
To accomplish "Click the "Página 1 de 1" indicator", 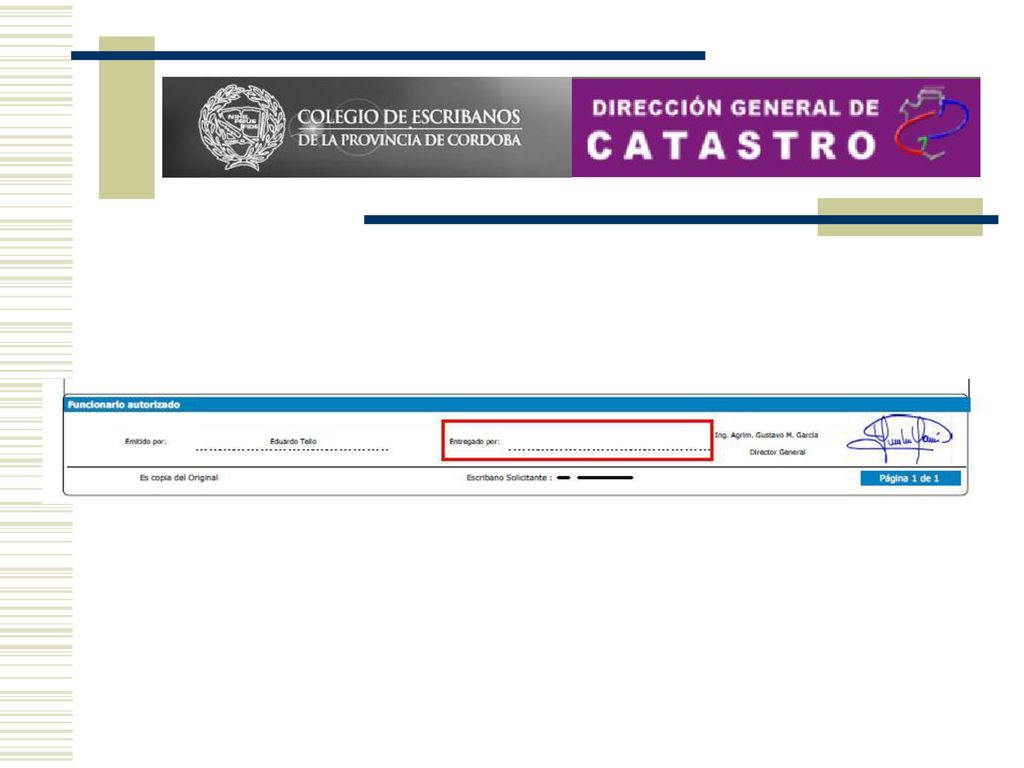I will (x=910, y=479).
